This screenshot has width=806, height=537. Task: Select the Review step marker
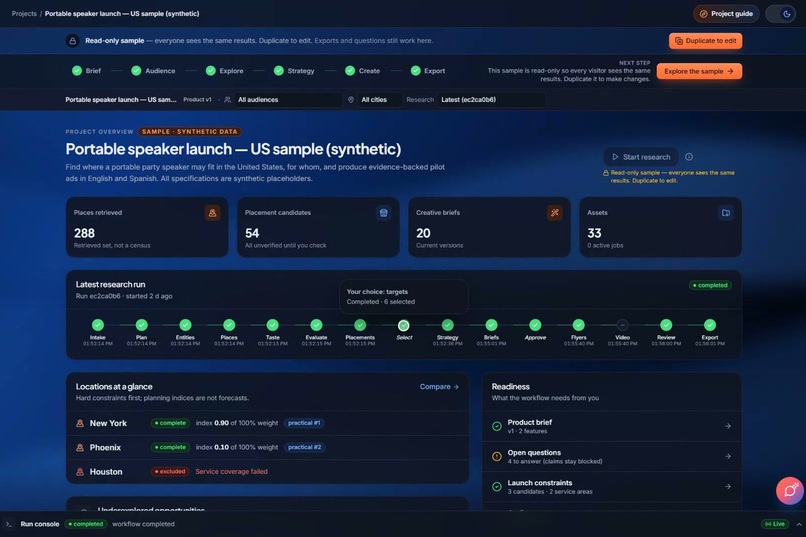click(x=666, y=325)
